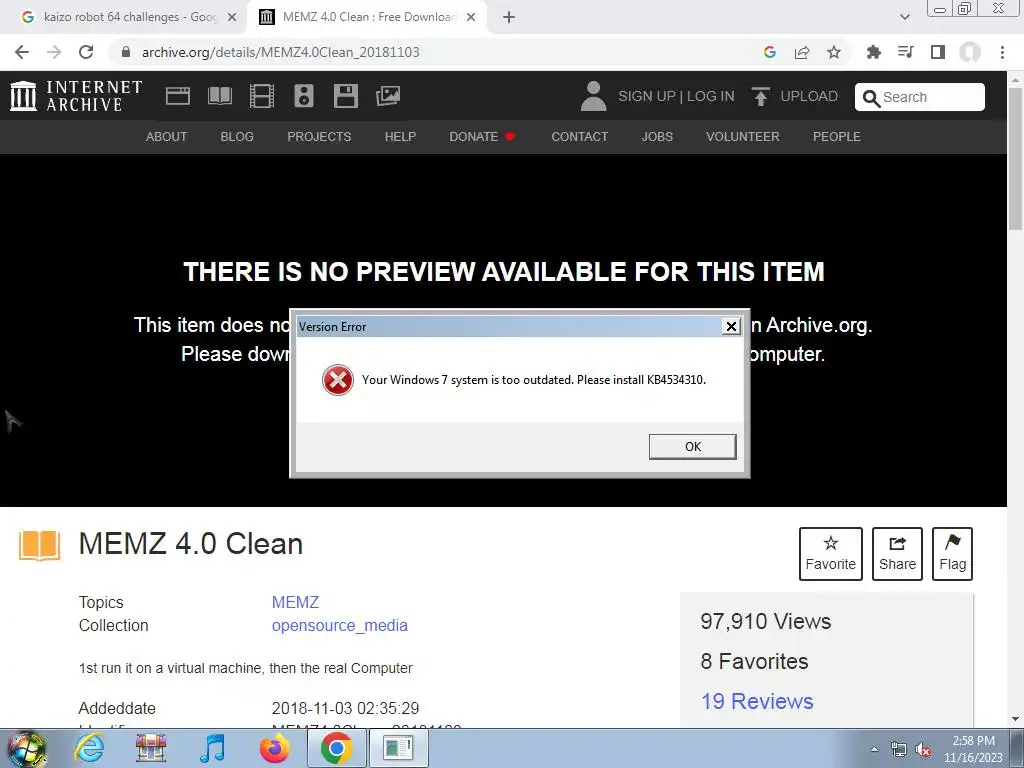
Task: Switch to kaizo robot 64 challenges tab
Action: (123, 18)
